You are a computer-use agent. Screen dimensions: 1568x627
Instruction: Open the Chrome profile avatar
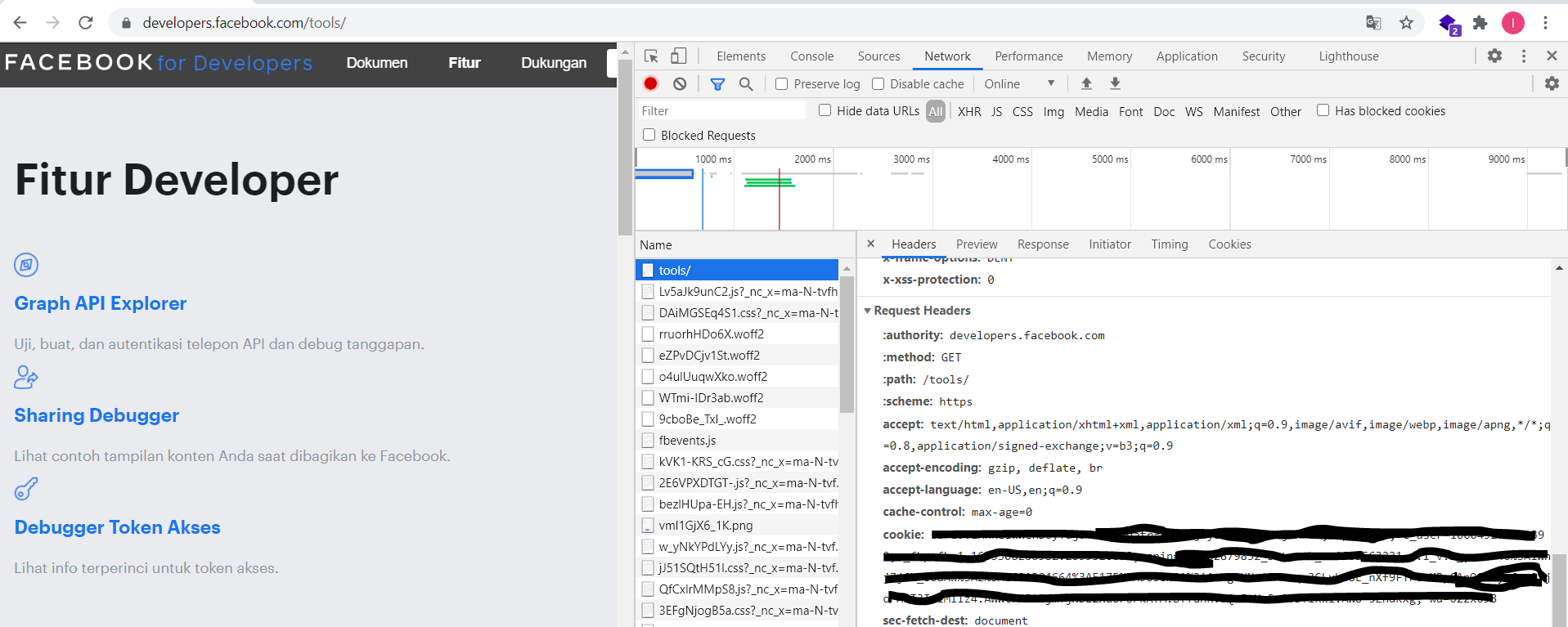coord(1512,23)
